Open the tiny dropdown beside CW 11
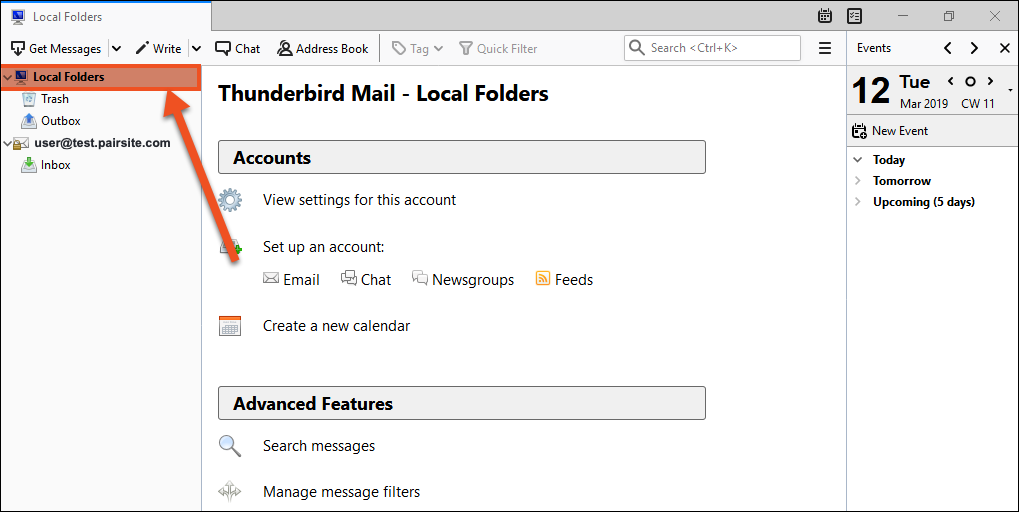 [x=1011, y=90]
